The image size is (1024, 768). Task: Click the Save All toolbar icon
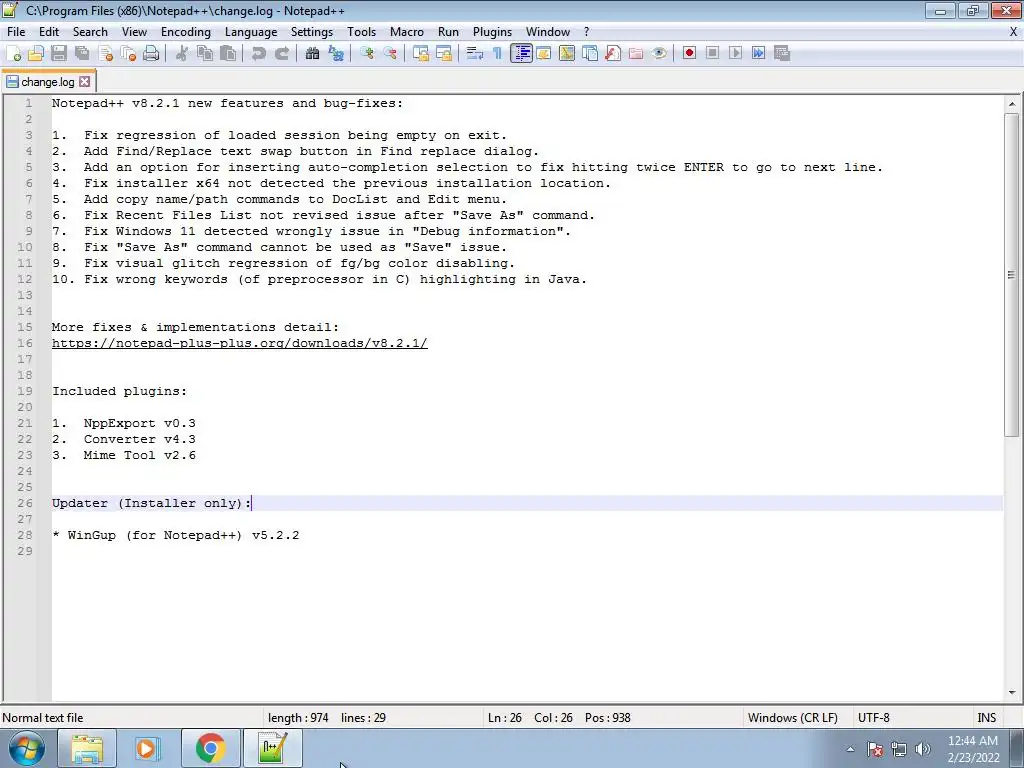pos(82,54)
